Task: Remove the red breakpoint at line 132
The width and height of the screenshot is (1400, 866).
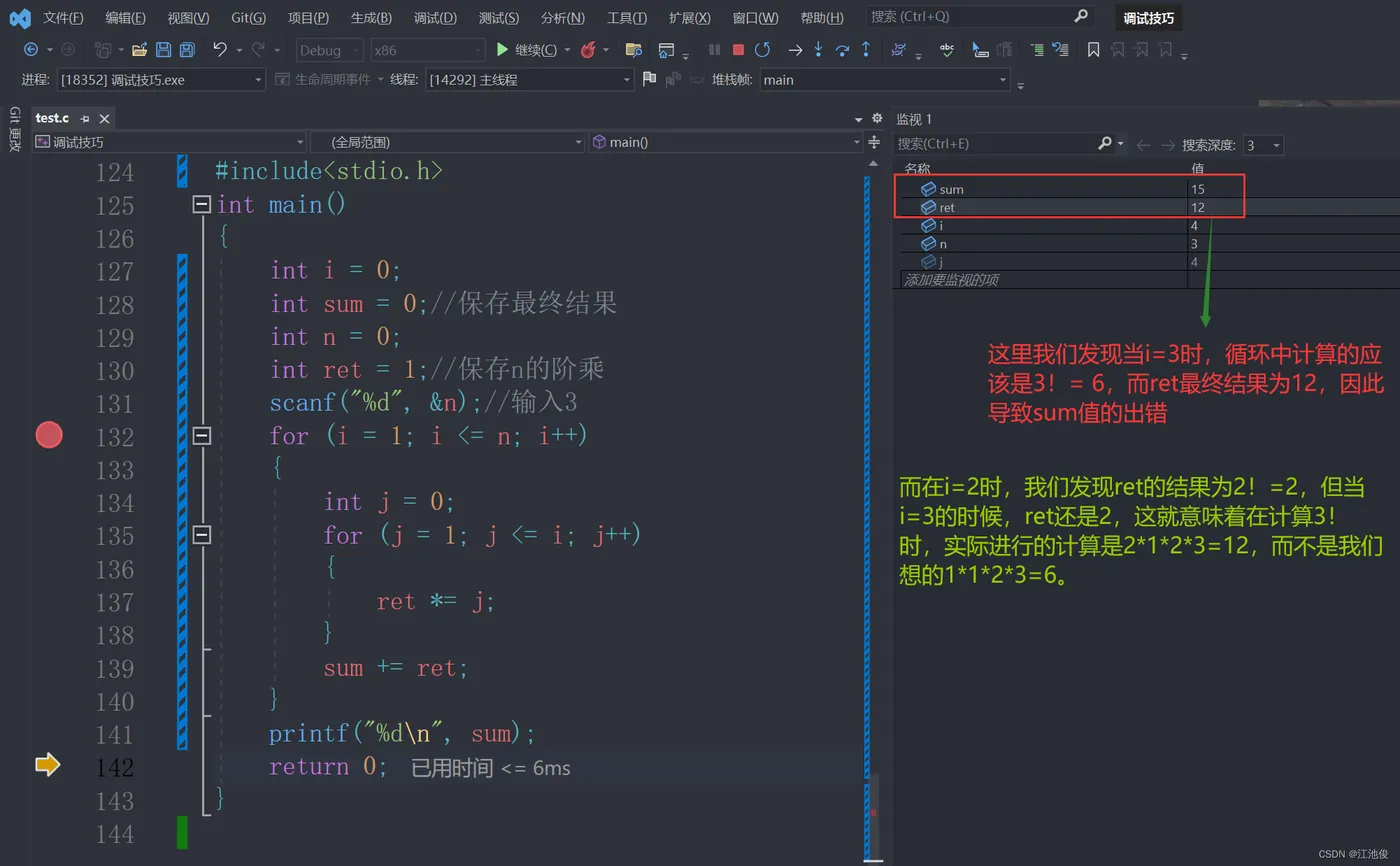Action: (49, 435)
